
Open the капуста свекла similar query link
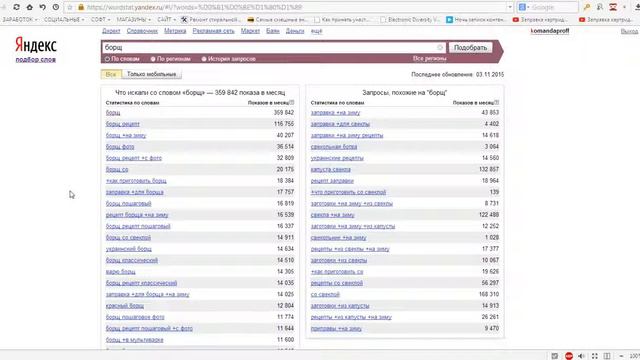[331, 169]
